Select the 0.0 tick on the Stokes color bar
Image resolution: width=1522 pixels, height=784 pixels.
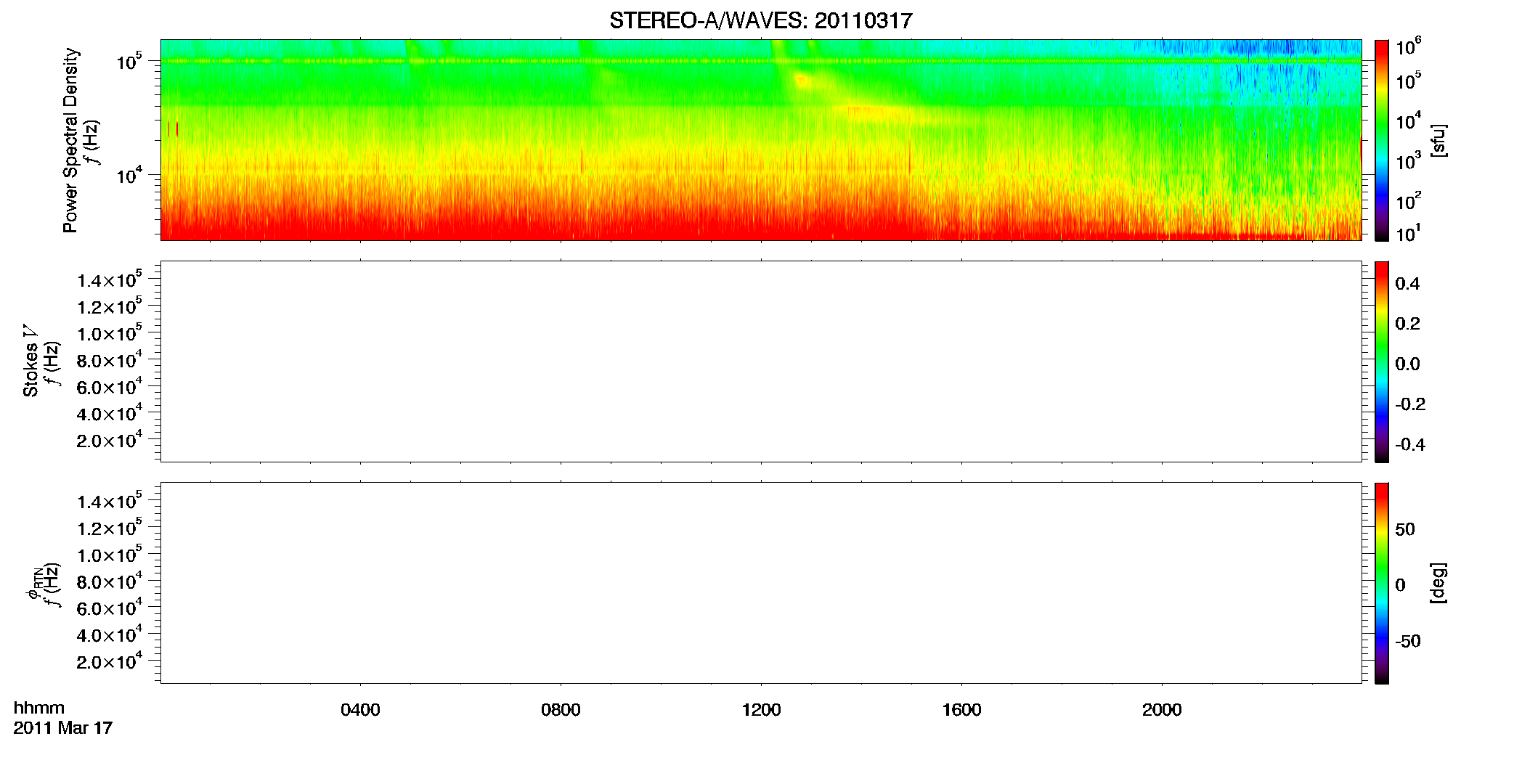(x=1407, y=364)
